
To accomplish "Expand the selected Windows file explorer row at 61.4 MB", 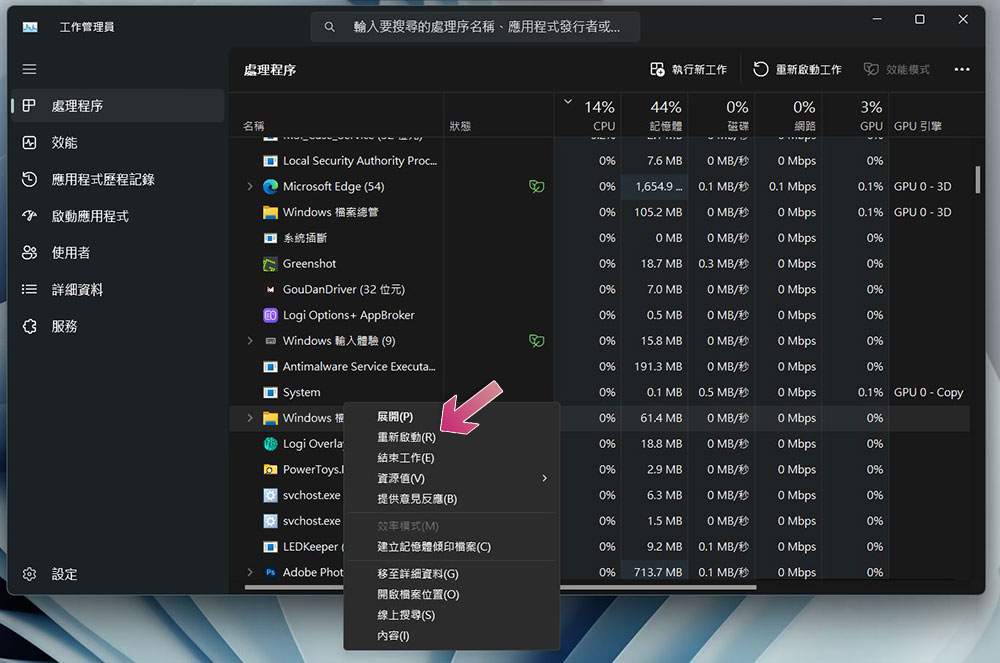I will tap(250, 418).
